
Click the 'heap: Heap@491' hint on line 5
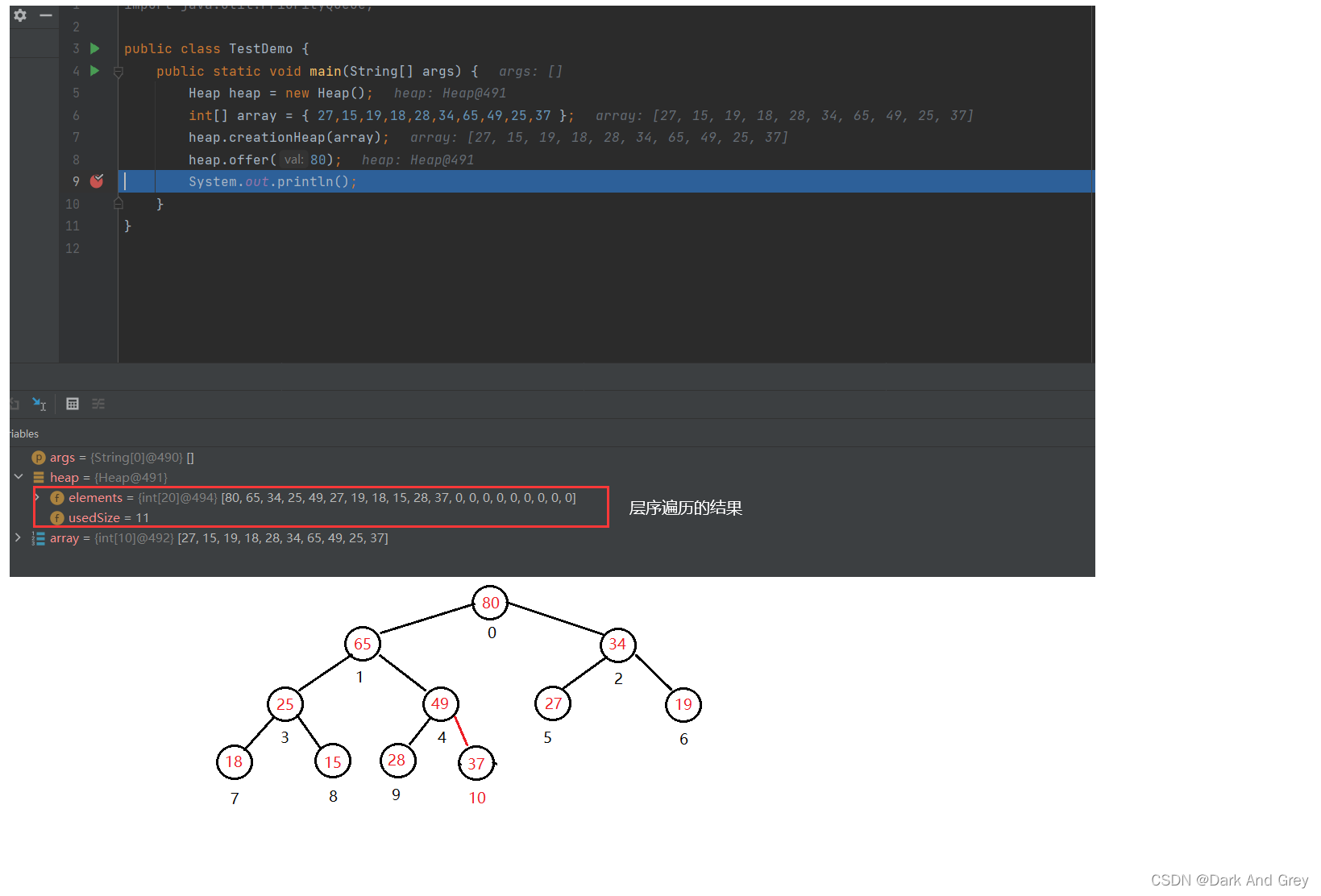click(450, 93)
